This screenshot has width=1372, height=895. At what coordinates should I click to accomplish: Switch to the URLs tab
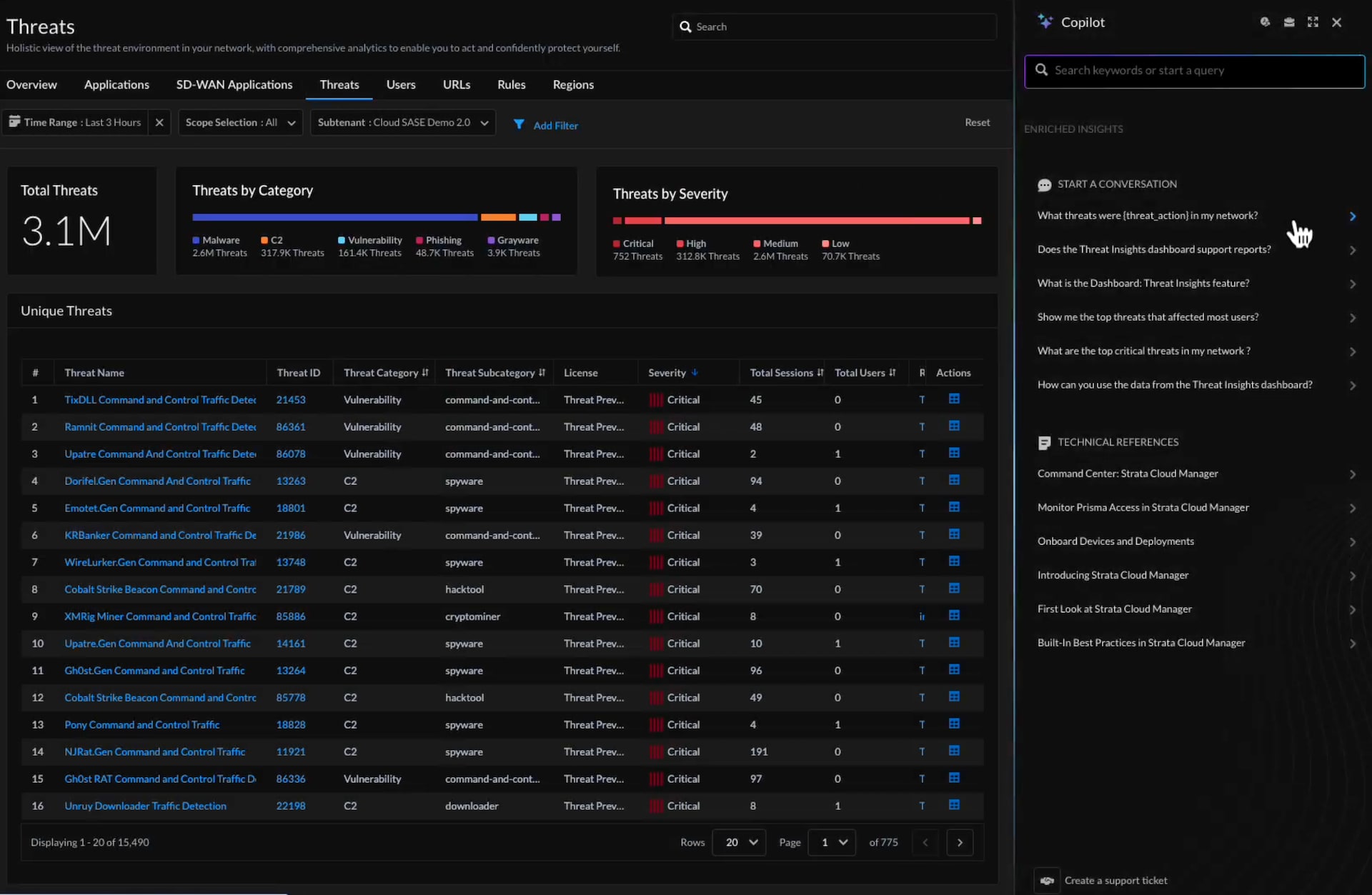[x=457, y=84]
